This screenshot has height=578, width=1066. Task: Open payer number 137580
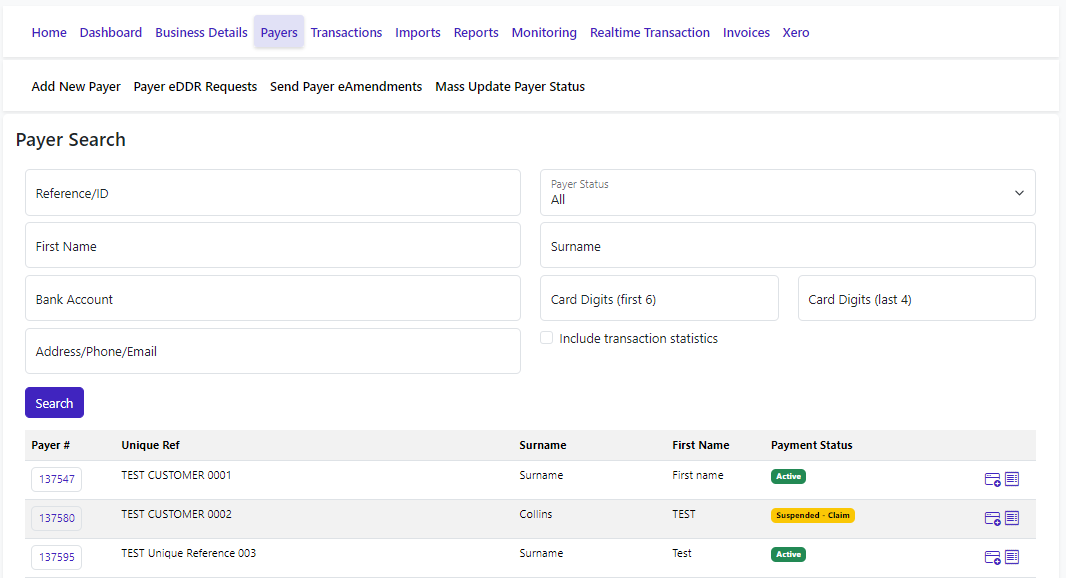(x=57, y=519)
